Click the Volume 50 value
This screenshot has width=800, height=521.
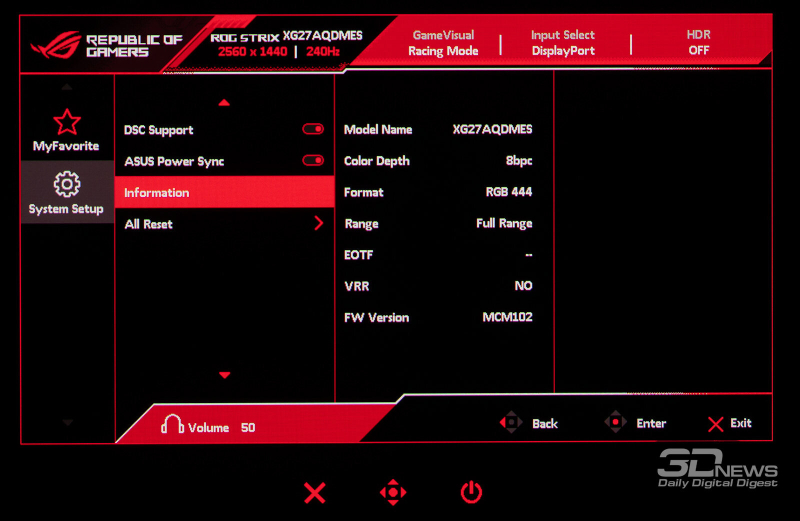[x=248, y=427]
